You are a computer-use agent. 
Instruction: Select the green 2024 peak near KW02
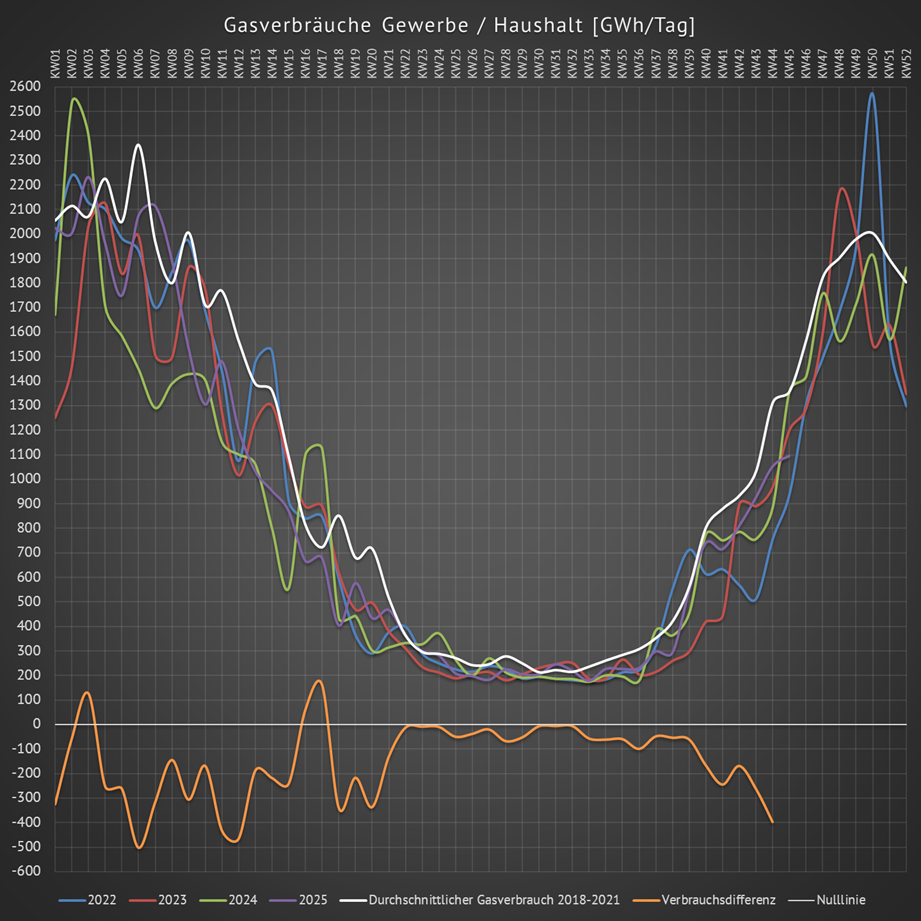[x=74, y=99]
